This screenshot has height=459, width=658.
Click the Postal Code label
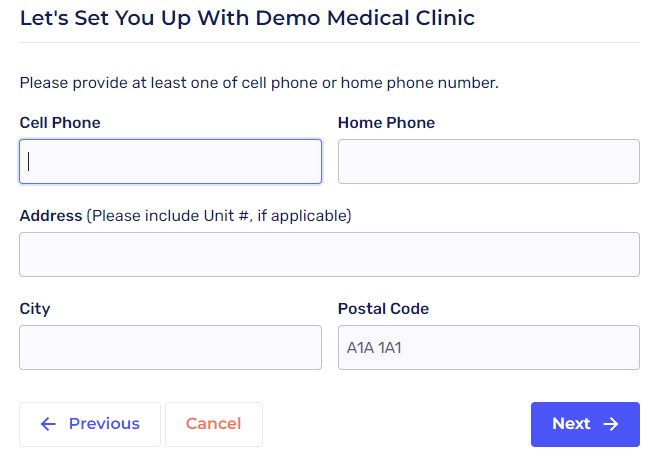click(x=383, y=309)
